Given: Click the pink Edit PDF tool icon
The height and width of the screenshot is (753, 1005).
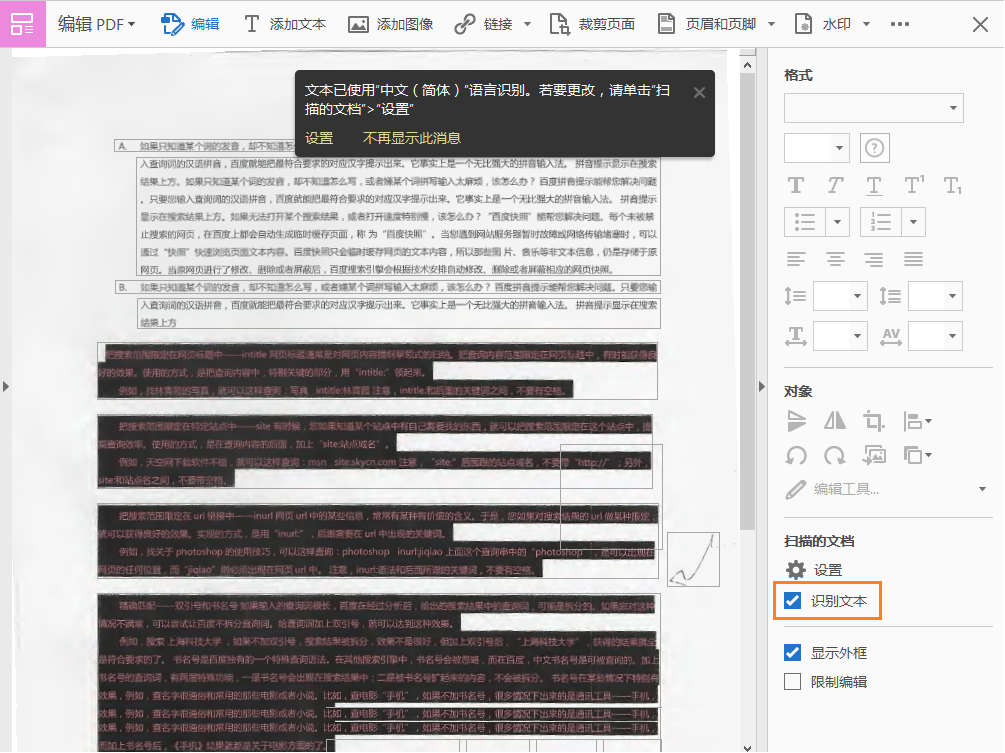Looking at the screenshot, I should point(22,24).
